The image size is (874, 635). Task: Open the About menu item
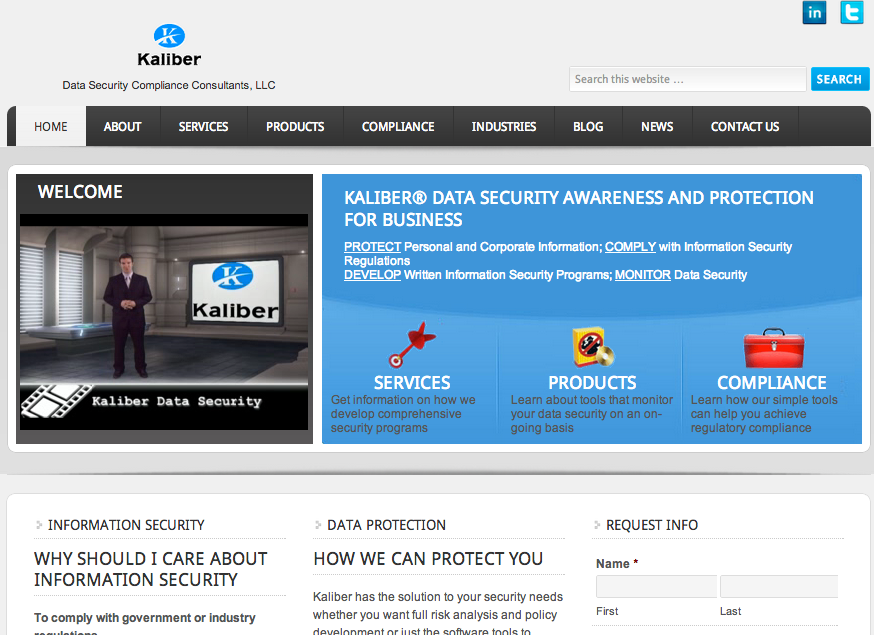pos(123,127)
